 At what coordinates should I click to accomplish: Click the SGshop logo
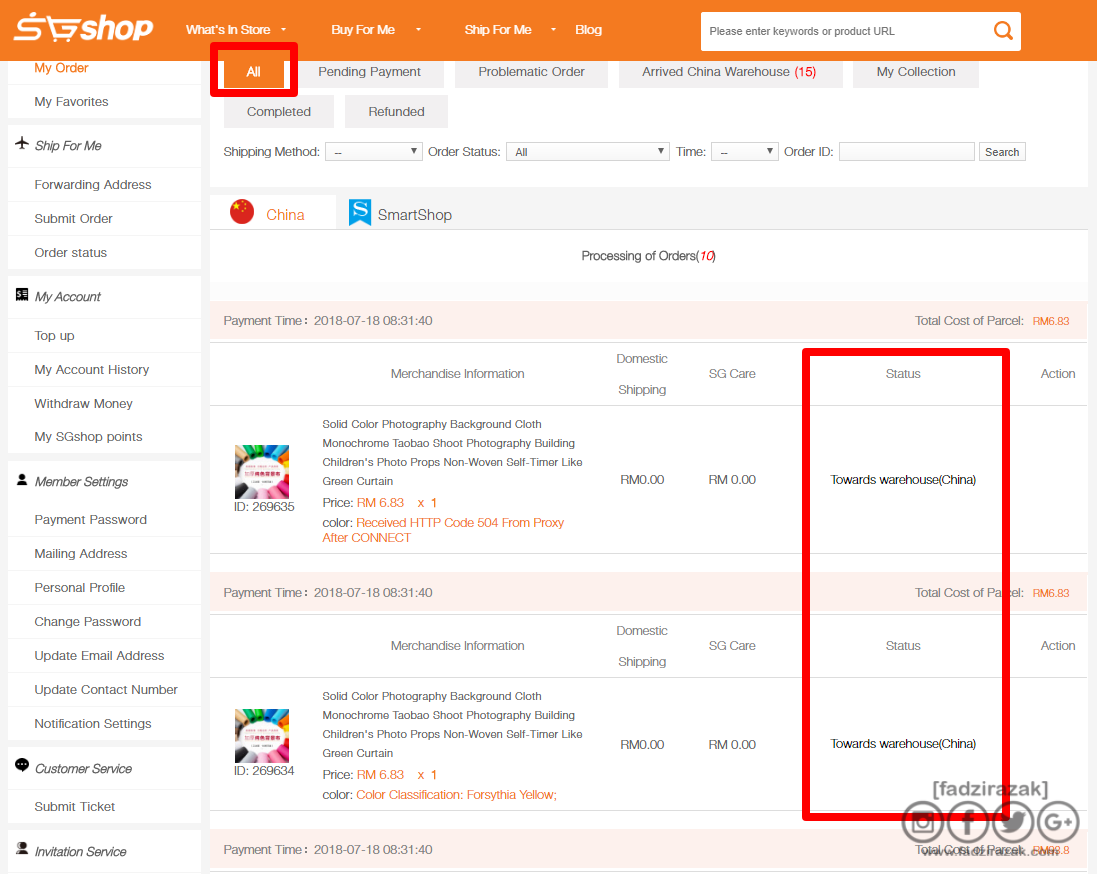(83, 28)
